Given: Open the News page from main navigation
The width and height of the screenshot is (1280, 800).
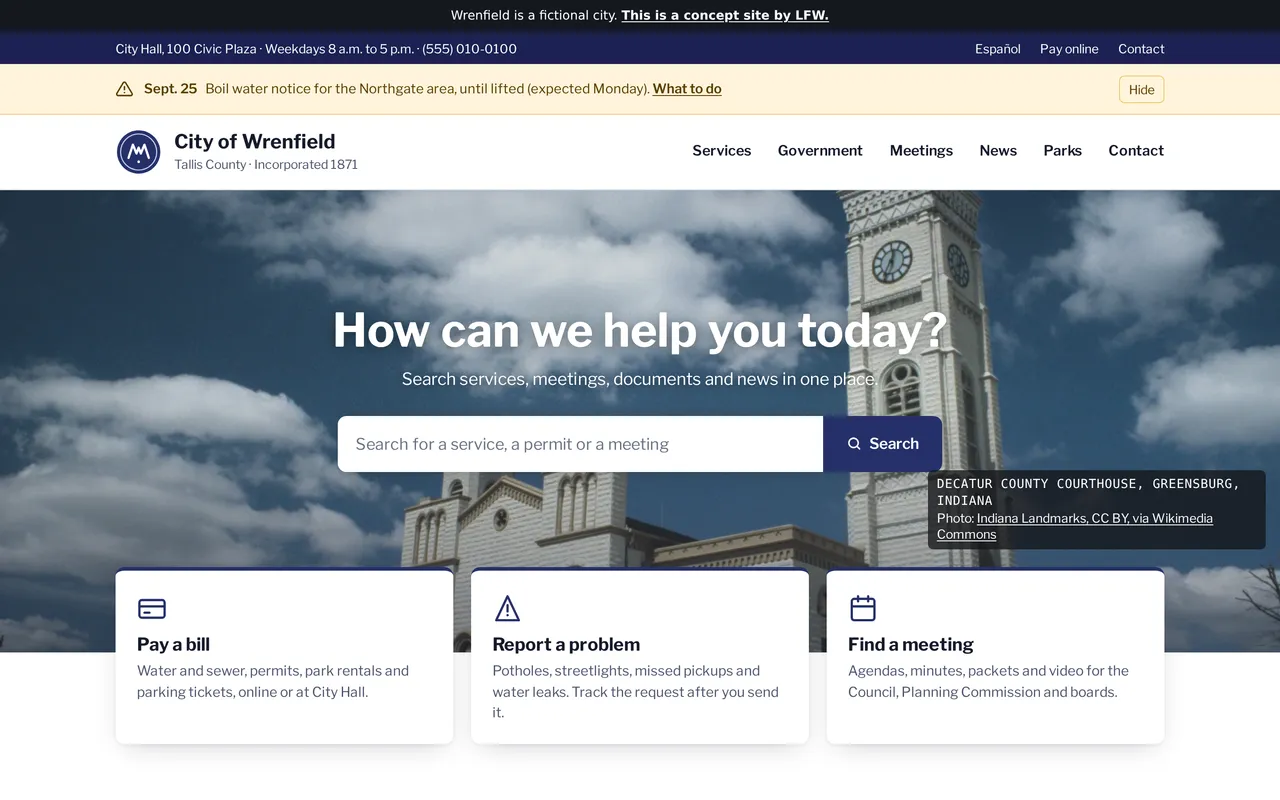Looking at the screenshot, I should (x=998, y=151).
